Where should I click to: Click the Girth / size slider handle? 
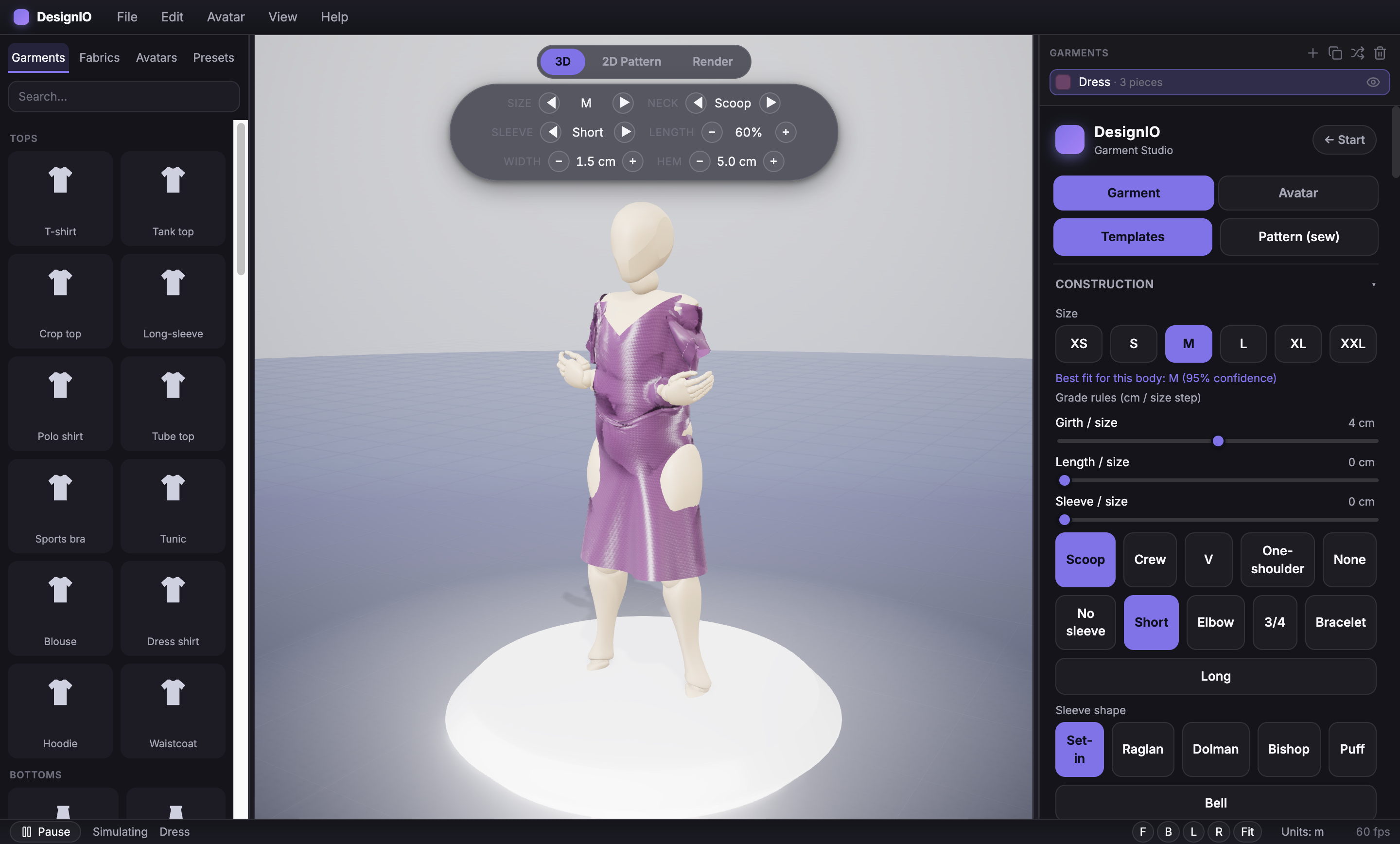[1218, 441]
